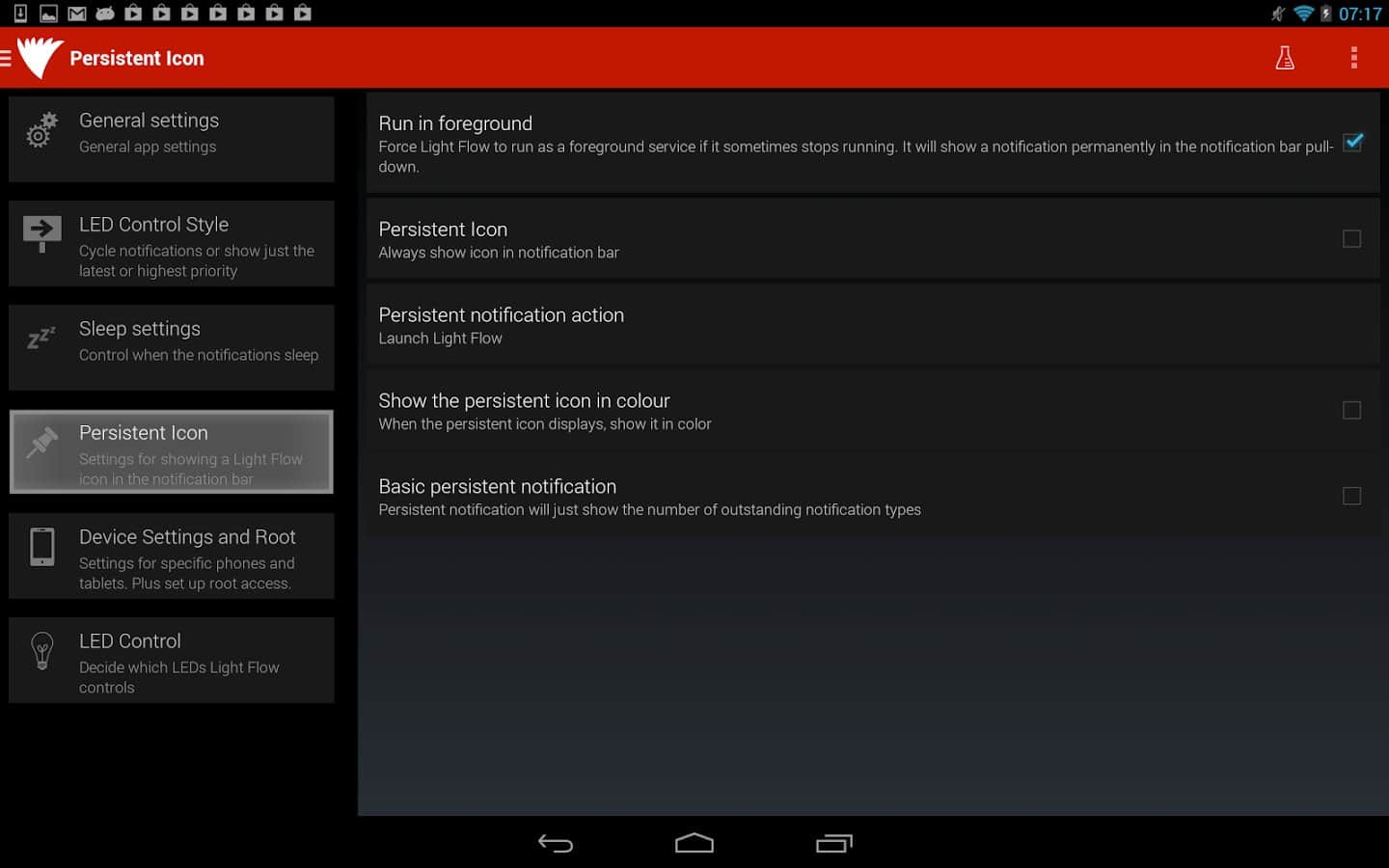Click the gears icon for General settings
This screenshot has height=868, width=1389.
(x=41, y=130)
